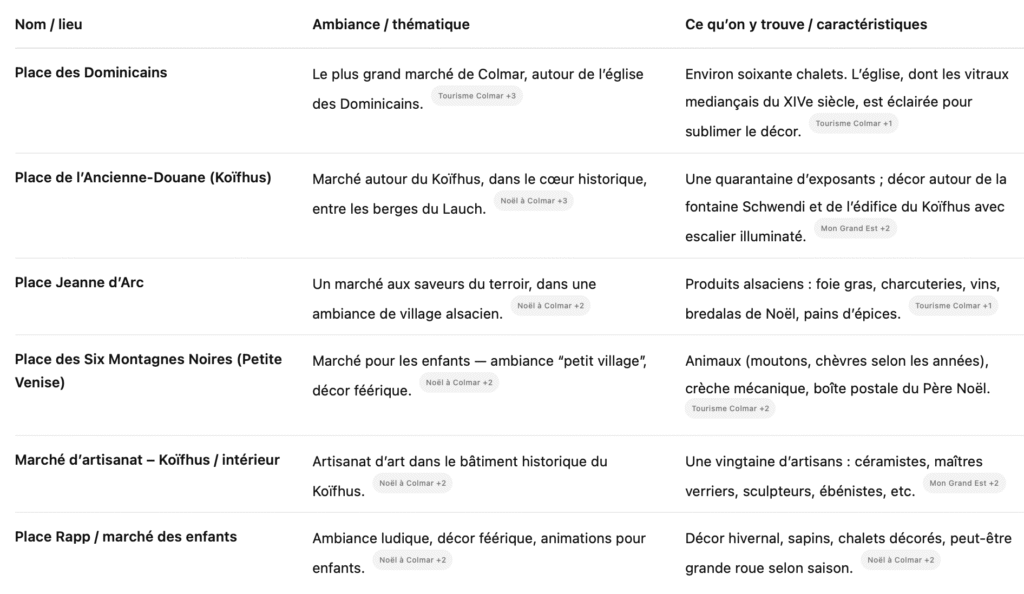Image resolution: width=1024 pixels, height=594 pixels.
Task: Click 'Ce qu'on y trouve / caractéristiques' header
Action: point(806,24)
